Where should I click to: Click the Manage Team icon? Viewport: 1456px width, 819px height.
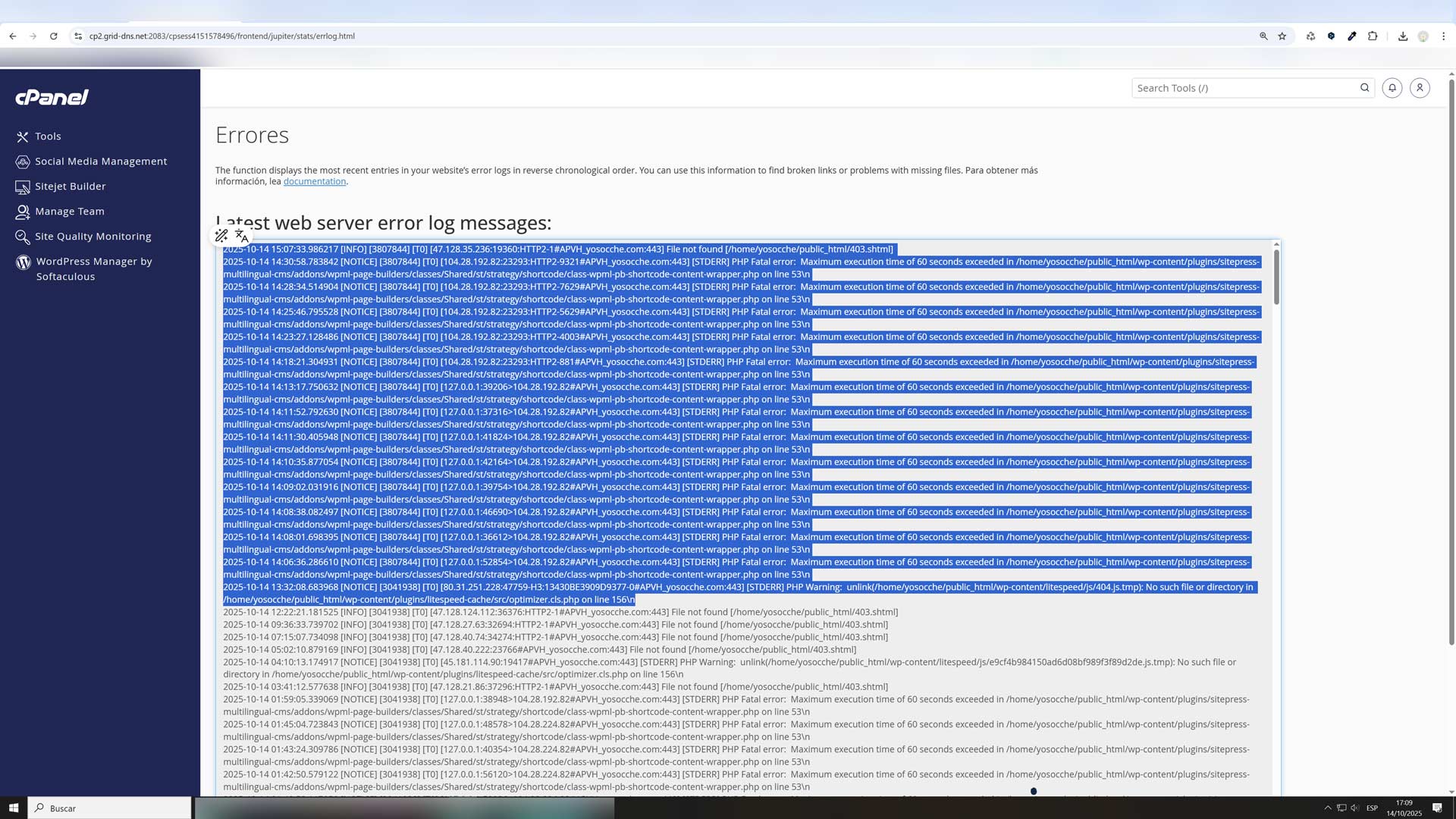[23, 212]
